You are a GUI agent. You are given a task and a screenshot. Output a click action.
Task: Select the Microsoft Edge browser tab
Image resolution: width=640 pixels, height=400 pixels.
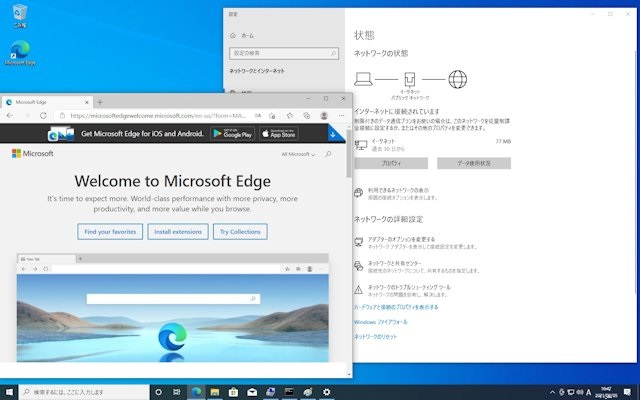pyautogui.click(x=47, y=102)
